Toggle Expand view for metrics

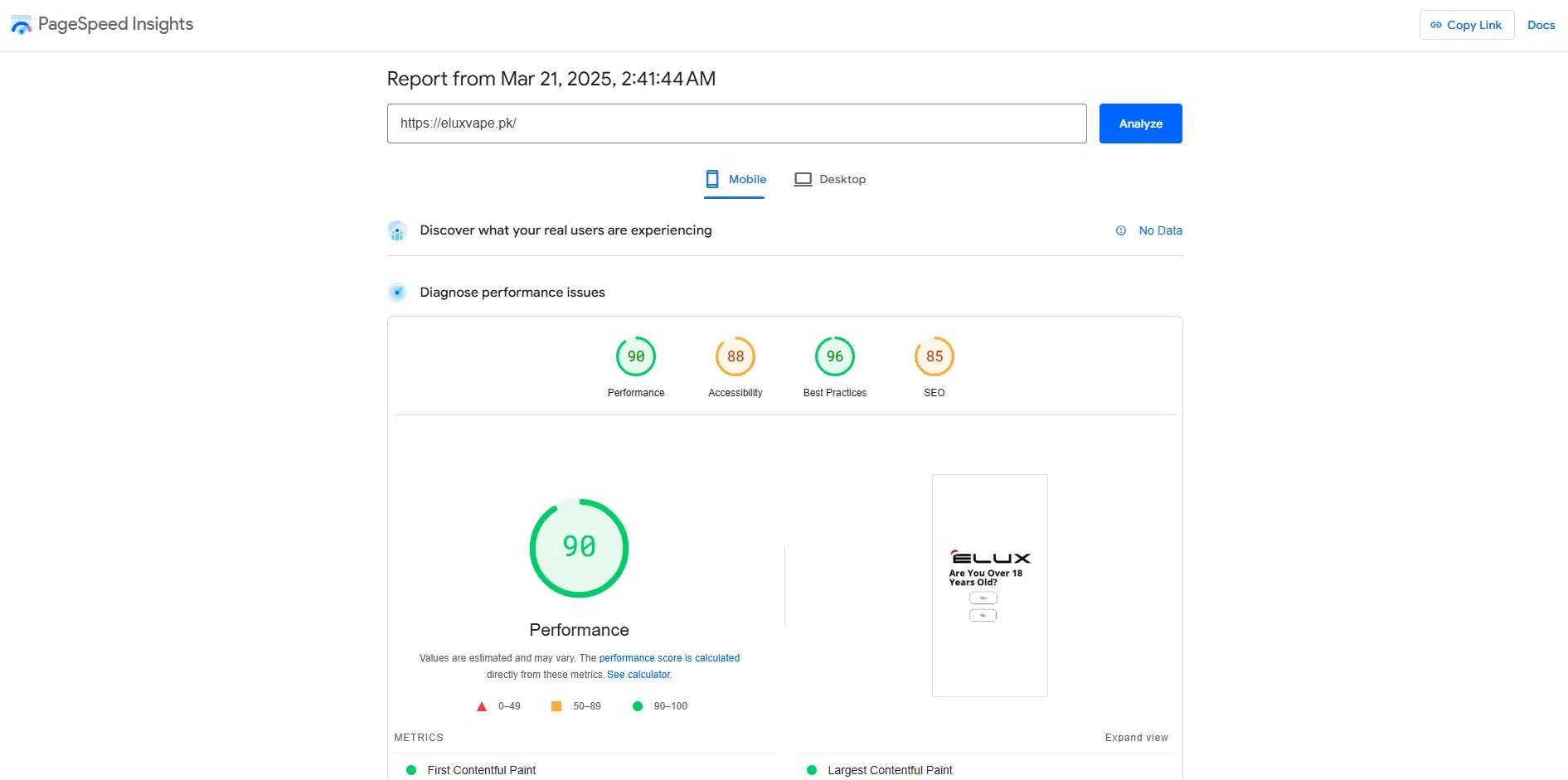click(x=1136, y=738)
